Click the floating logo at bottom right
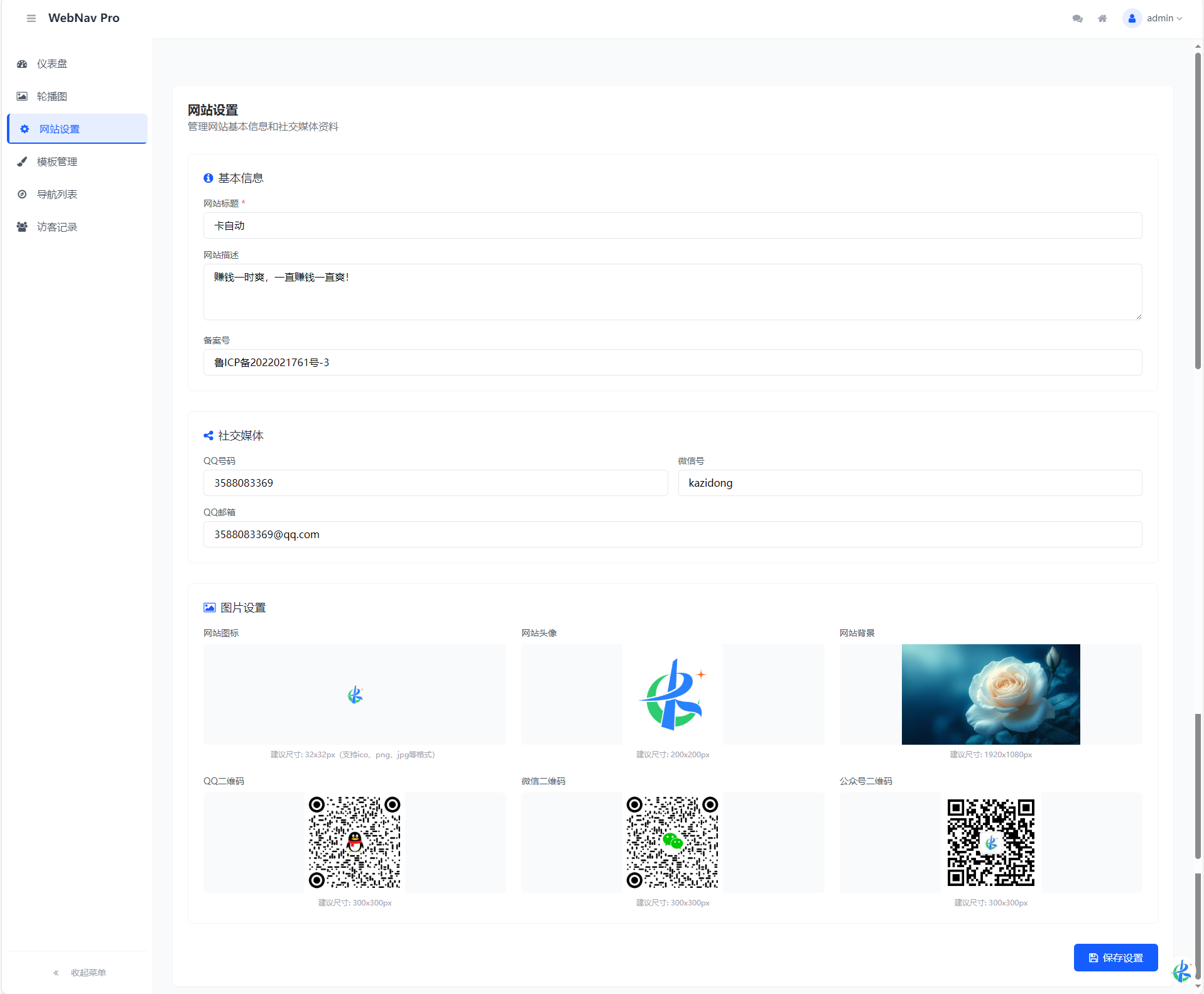This screenshot has height=994, width=1204. coord(1181,971)
